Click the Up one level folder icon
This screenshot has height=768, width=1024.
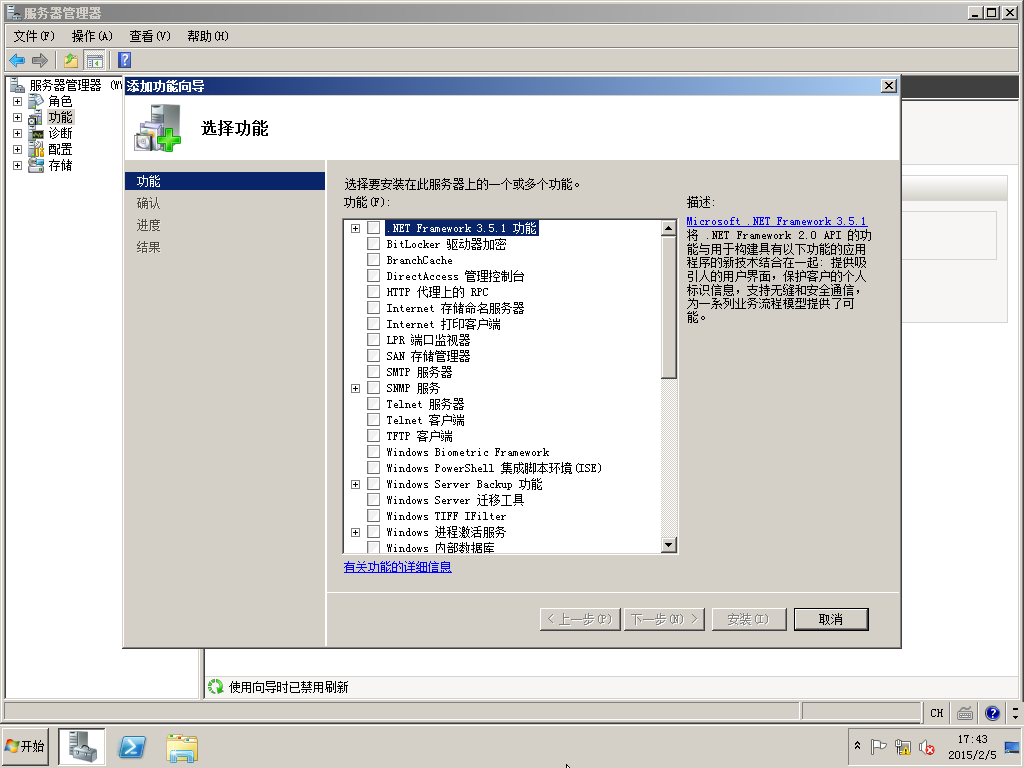click(x=71, y=61)
